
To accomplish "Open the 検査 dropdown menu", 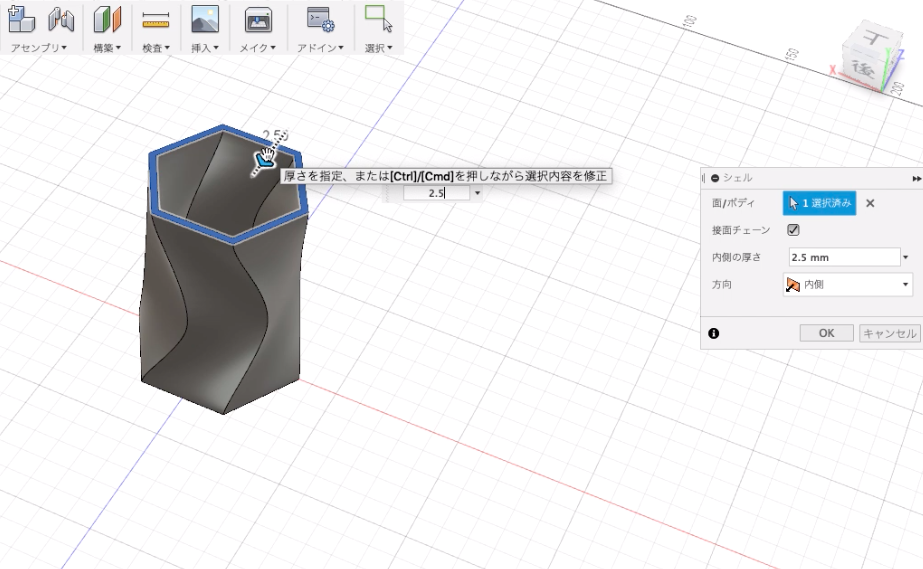I will [156, 48].
